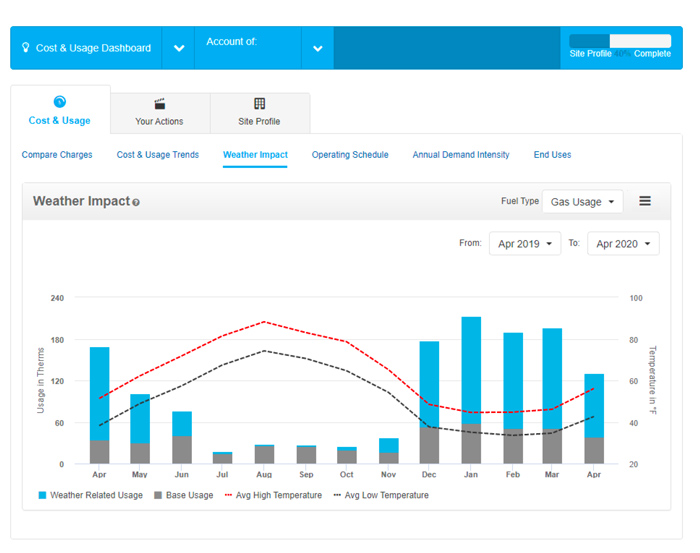
Task: Expand the Cost & Usage Dashboard chevron
Action: click(x=179, y=48)
